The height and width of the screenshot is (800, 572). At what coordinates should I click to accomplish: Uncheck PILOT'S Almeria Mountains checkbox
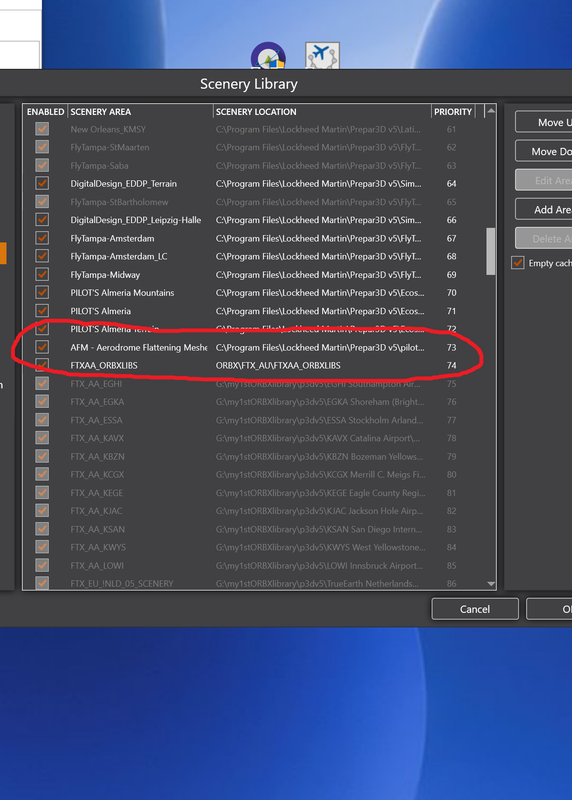pyautogui.click(x=42, y=292)
